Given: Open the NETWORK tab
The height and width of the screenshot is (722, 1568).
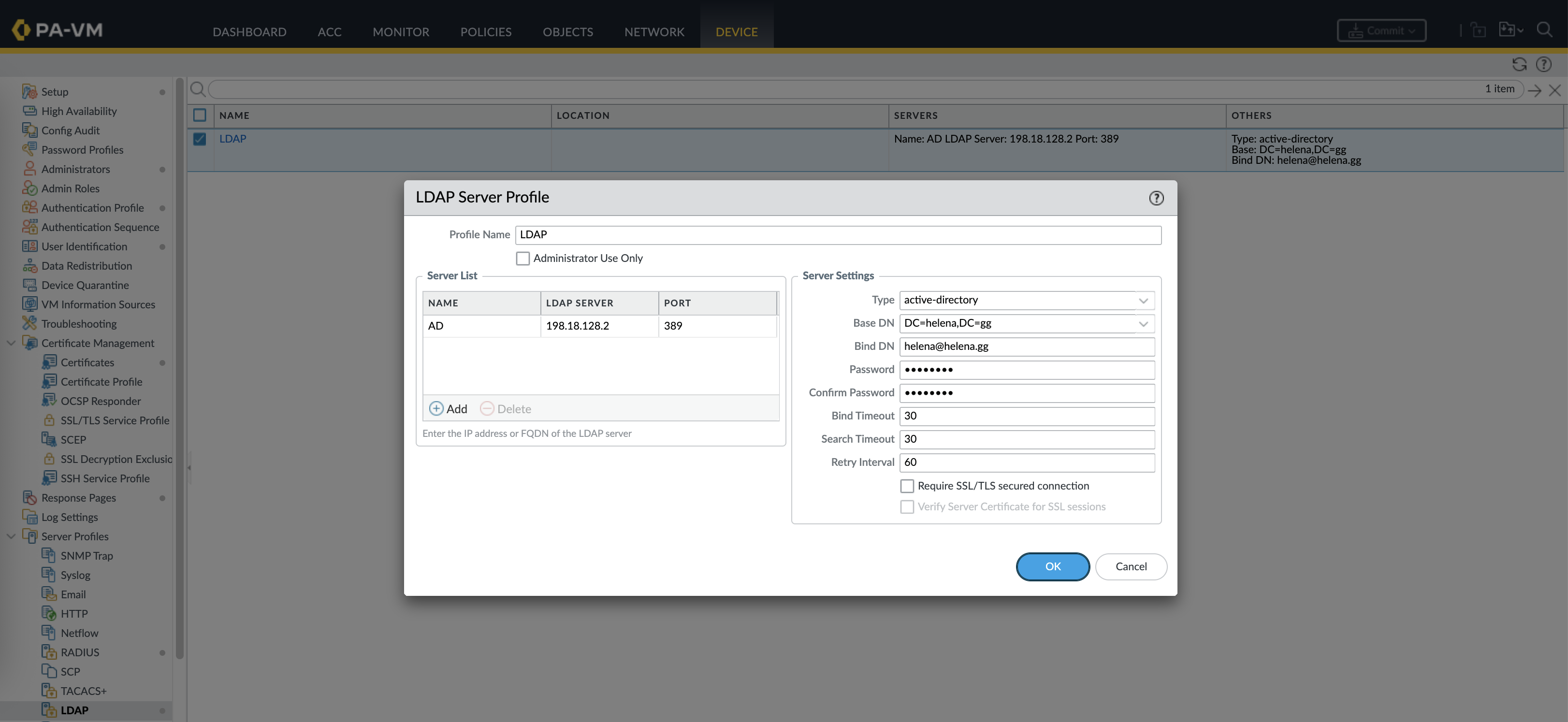Looking at the screenshot, I should coord(654,32).
